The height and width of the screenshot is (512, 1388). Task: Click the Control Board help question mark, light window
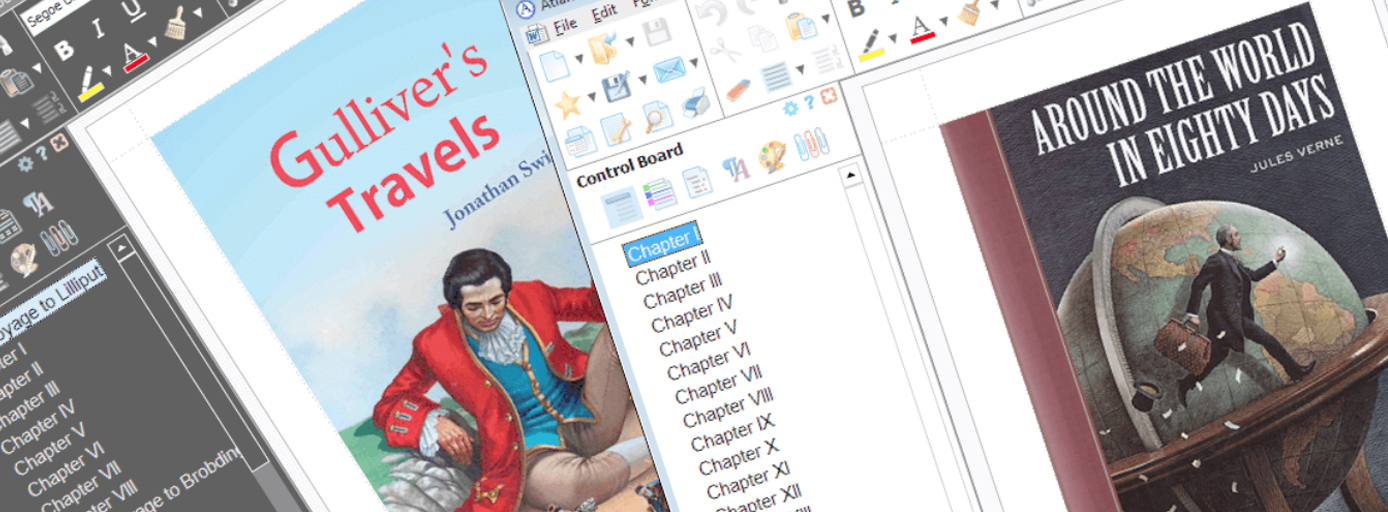(x=809, y=102)
